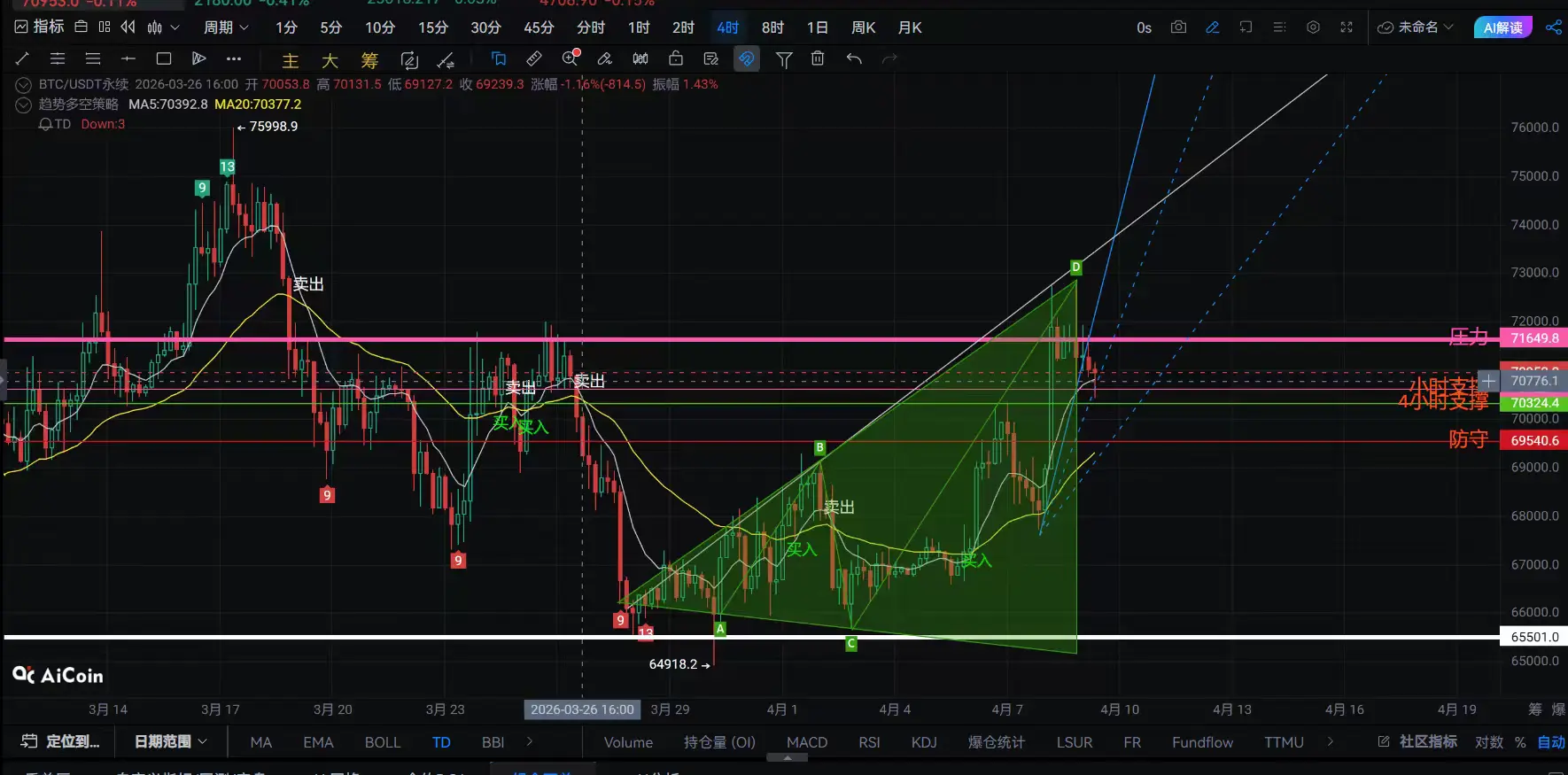Open the 指标 indicators panel
1568x775 pixels.
tap(40, 27)
